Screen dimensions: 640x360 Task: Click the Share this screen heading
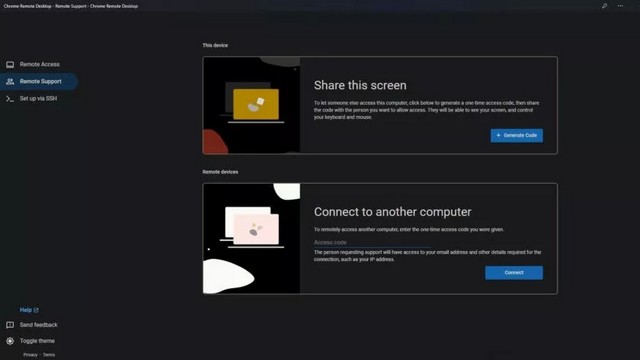(x=360, y=85)
